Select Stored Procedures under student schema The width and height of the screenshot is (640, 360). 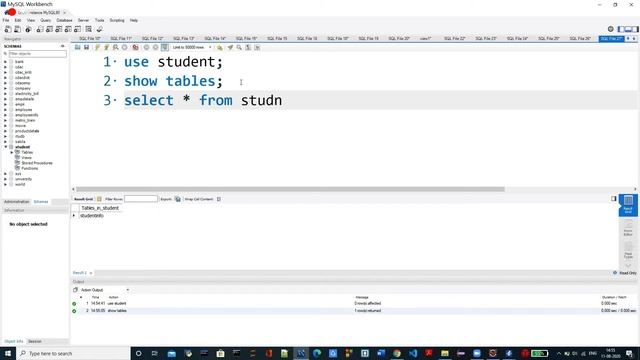tap(37, 163)
